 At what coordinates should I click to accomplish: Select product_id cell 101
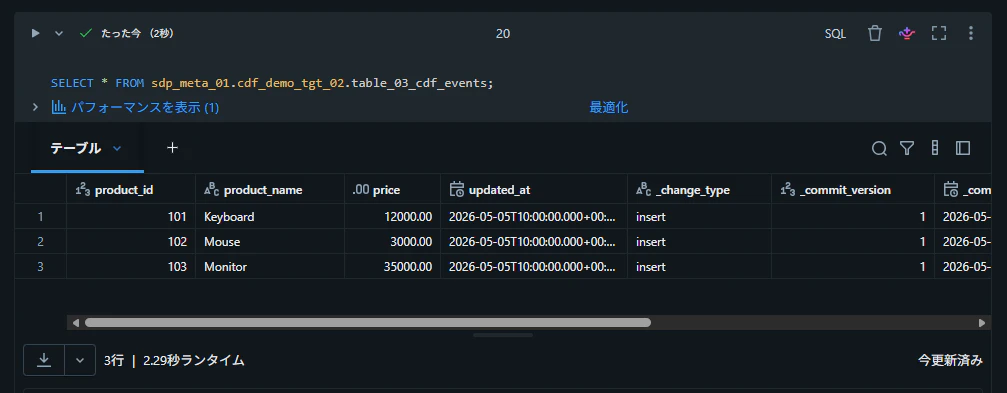tap(131, 217)
